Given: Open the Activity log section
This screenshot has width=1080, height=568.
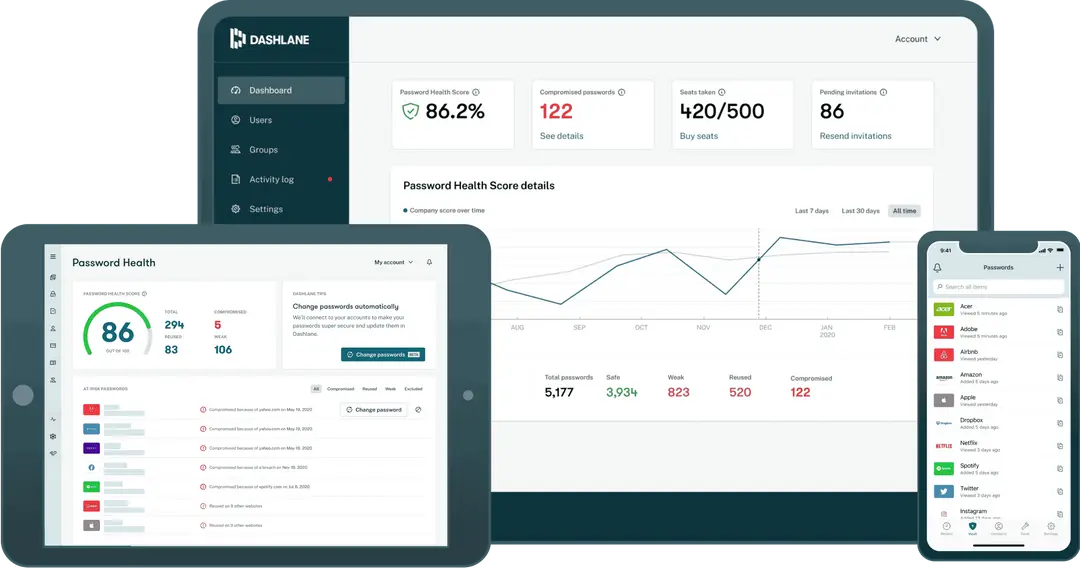Looking at the screenshot, I should (x=281, y=179).
